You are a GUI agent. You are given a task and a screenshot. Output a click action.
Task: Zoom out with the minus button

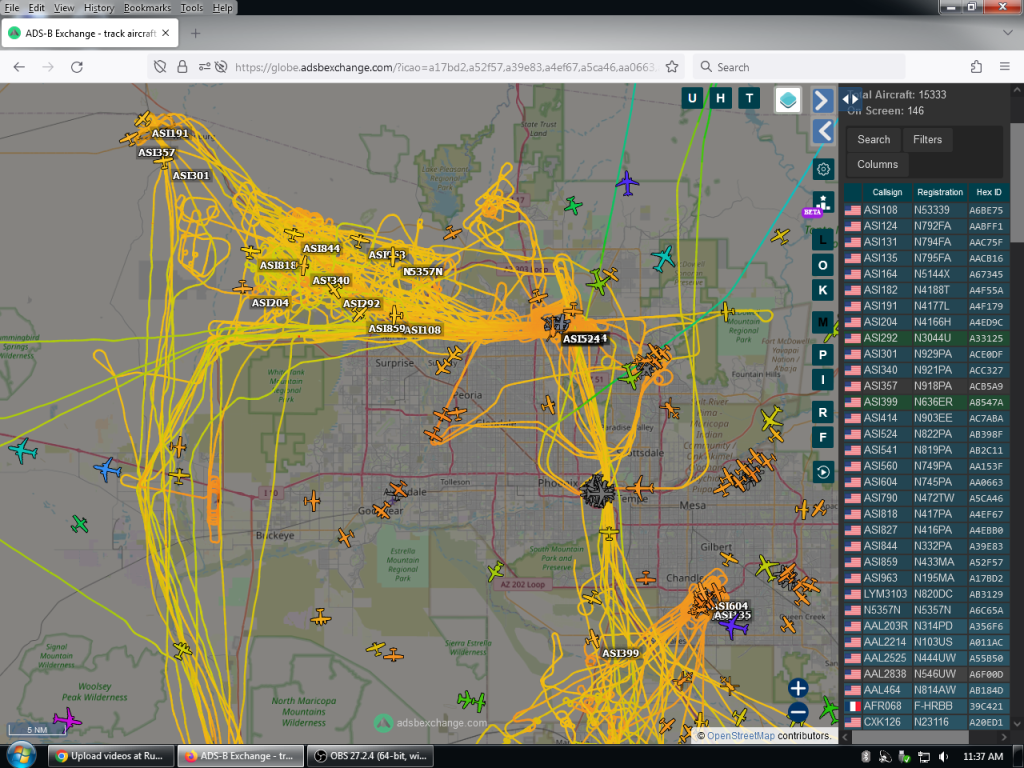click(x=797, y=712)
